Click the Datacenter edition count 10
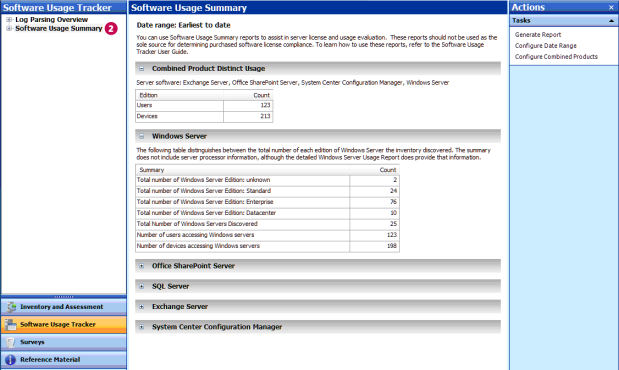The image size is (619, 370). (394, 213)
